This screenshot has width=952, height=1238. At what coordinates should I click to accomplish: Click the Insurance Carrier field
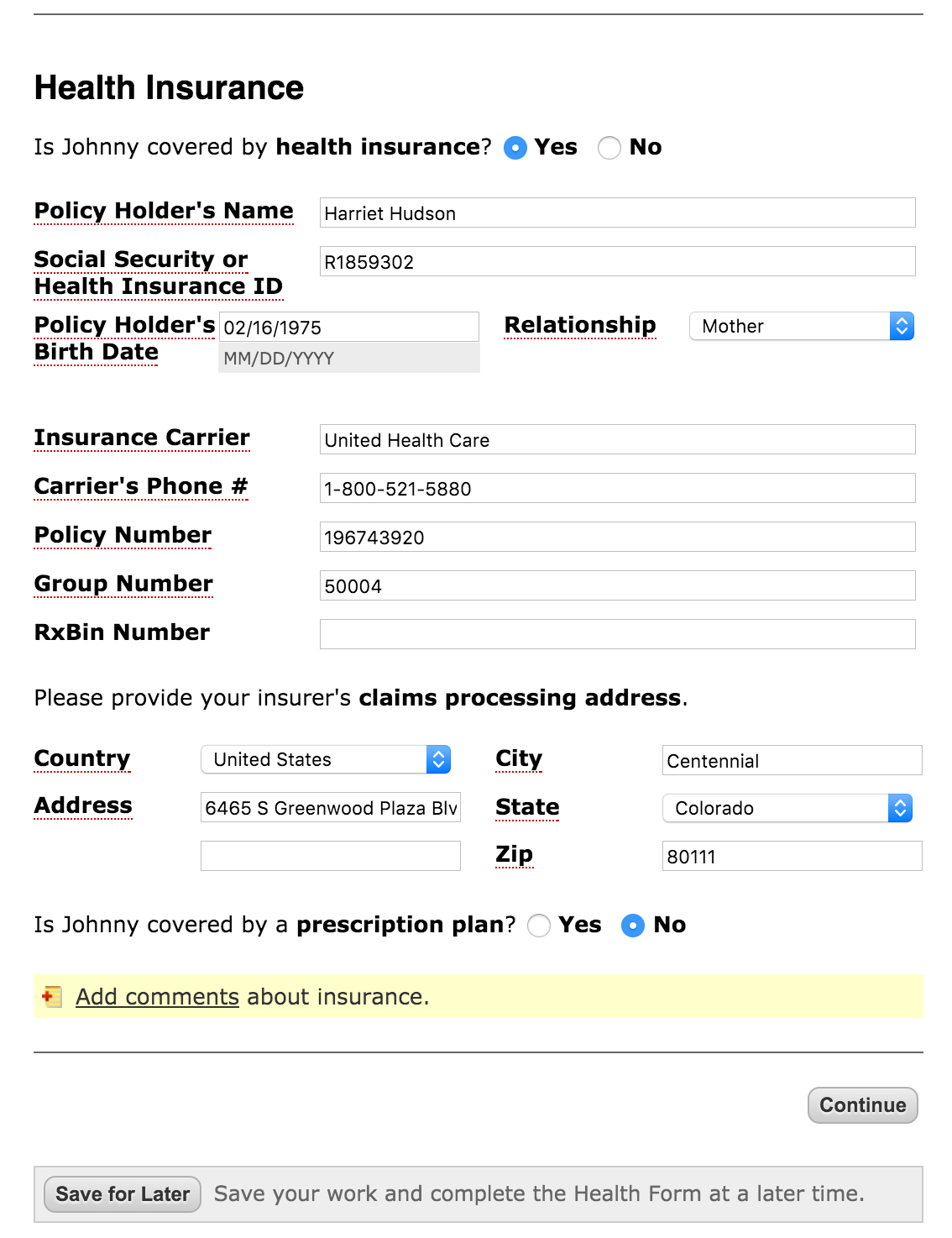(617, 439)
